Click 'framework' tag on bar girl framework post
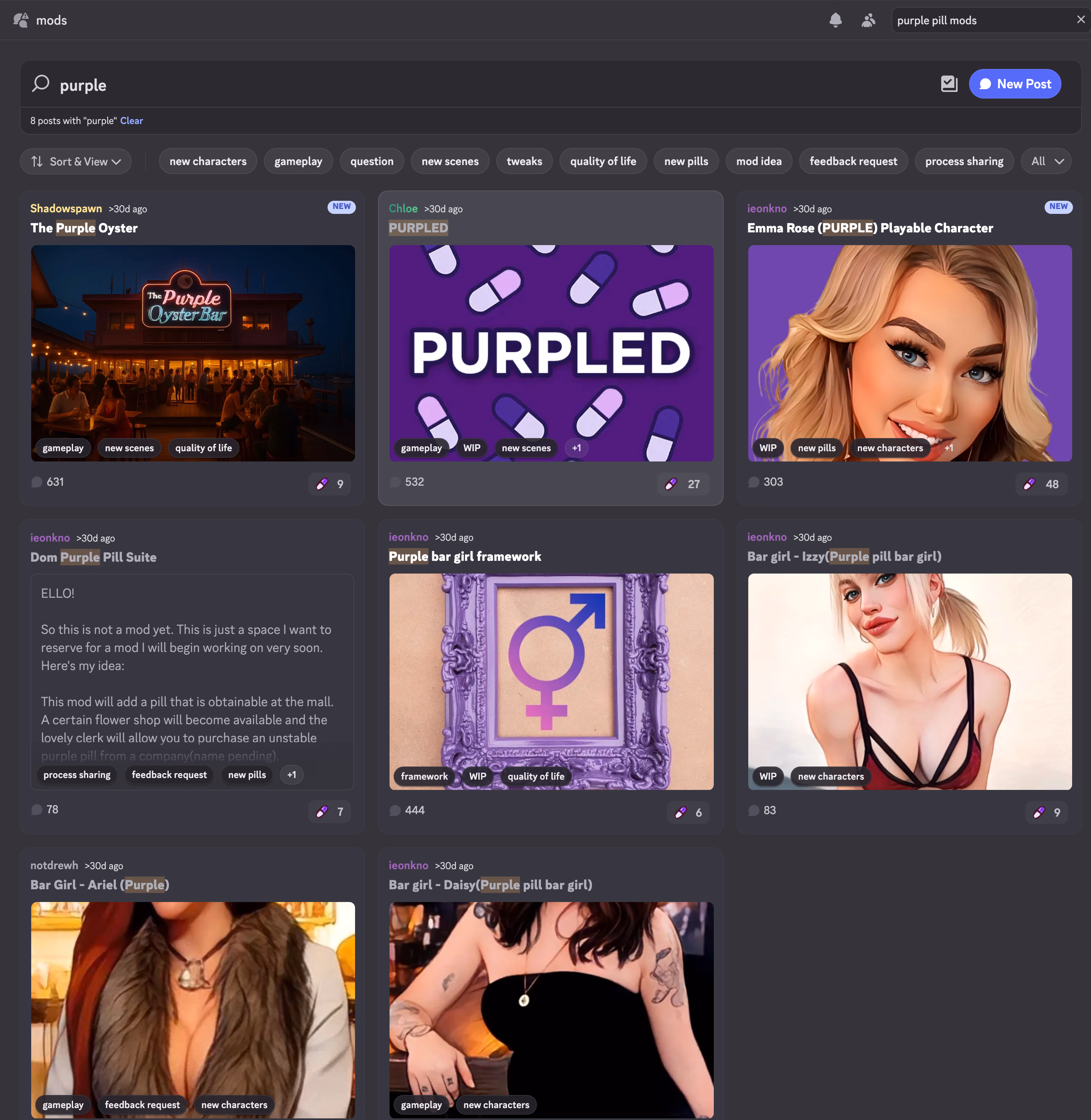The height and width of the screenshot is (1120, 1091). [424, 777]
